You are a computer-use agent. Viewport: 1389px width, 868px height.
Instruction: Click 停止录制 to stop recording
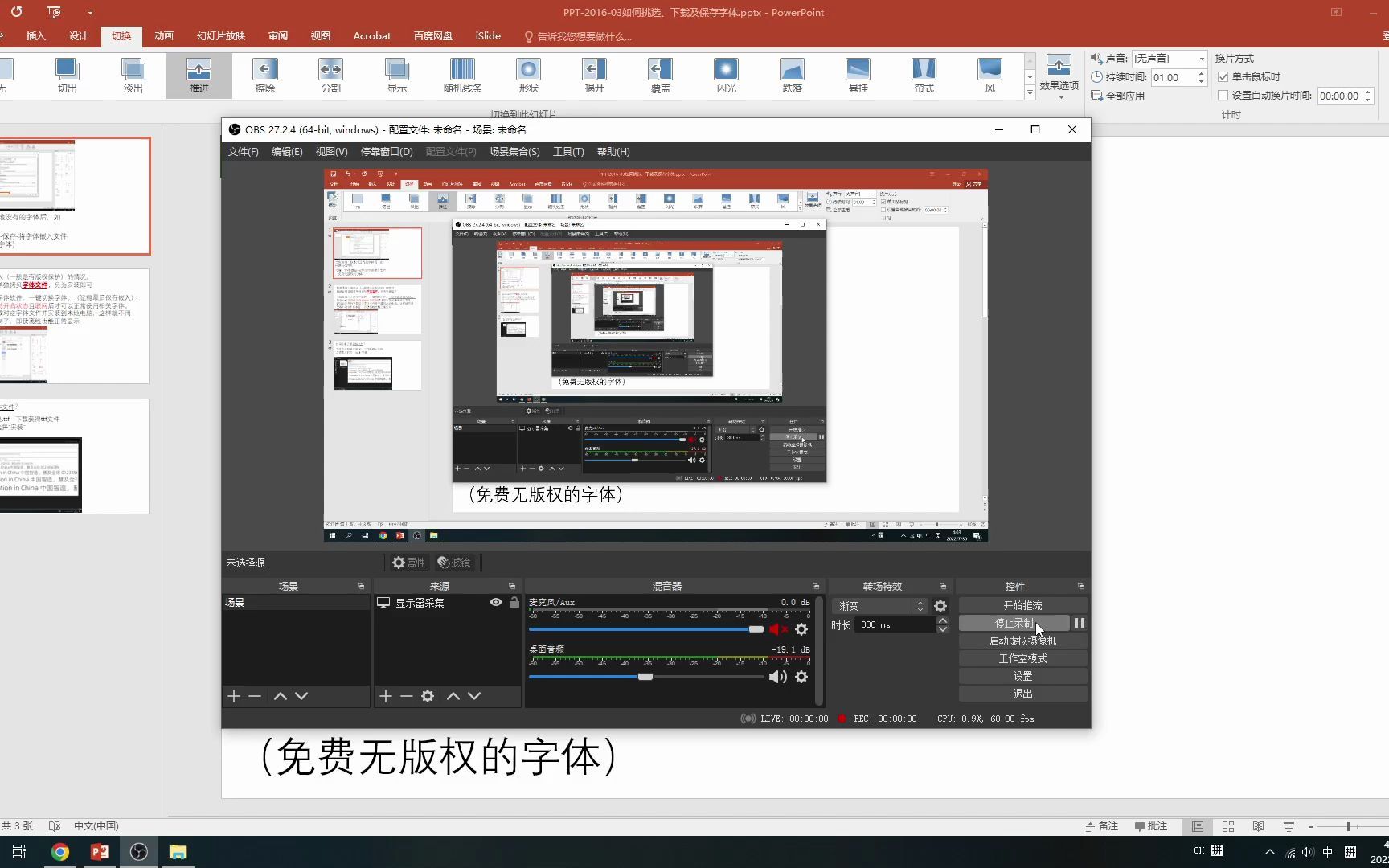coord(1014,623)
